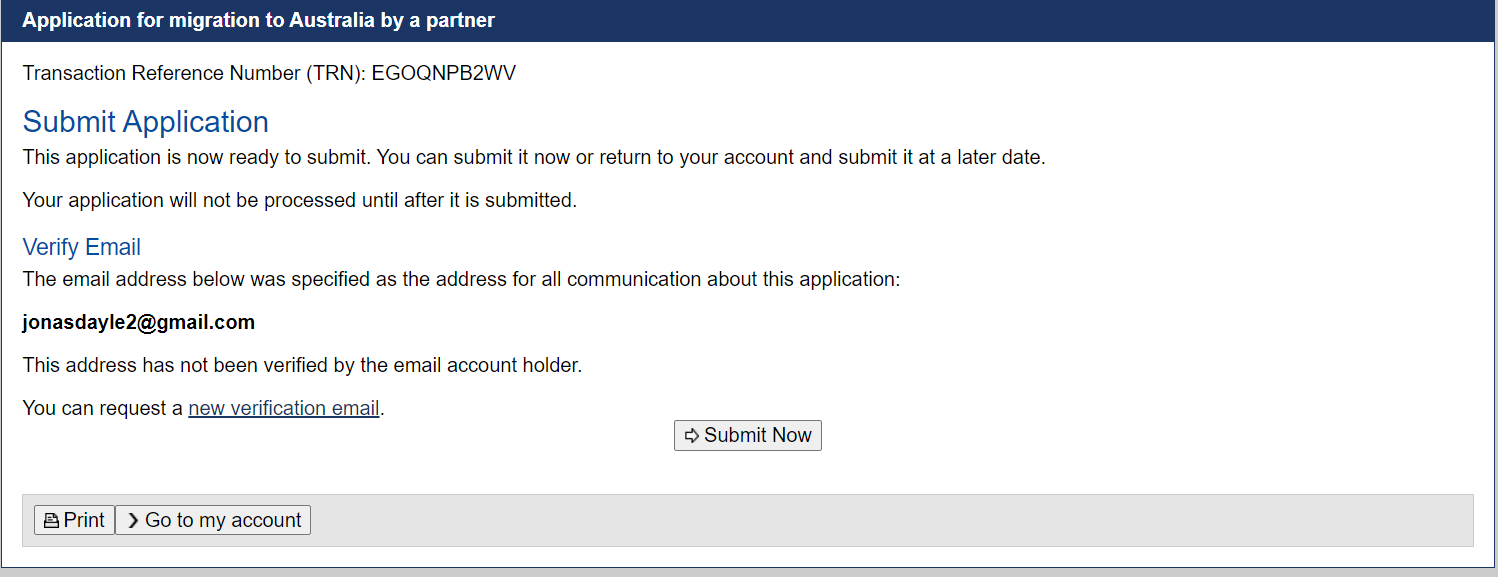Submit the application with Submit Now button
The width and height of the screenshot is (1498, 577).
click(x=748, y=436)
